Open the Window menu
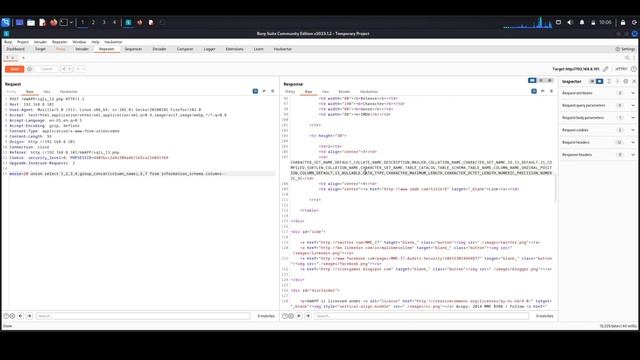 pyautogui.click(x=79, y=42)
